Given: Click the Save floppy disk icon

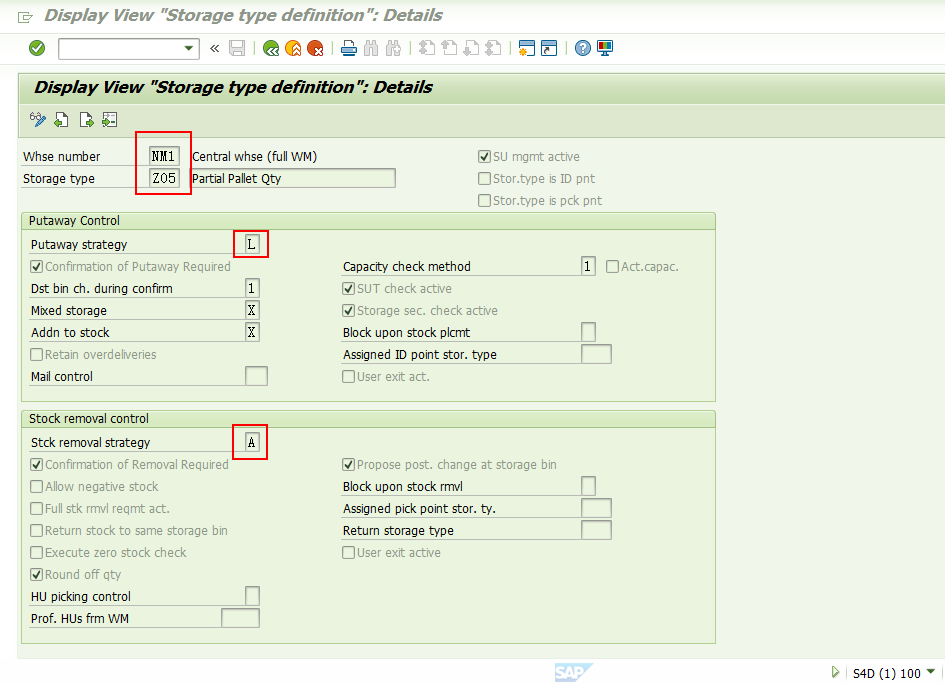Looking at the screenshot, I should [237, 48].
